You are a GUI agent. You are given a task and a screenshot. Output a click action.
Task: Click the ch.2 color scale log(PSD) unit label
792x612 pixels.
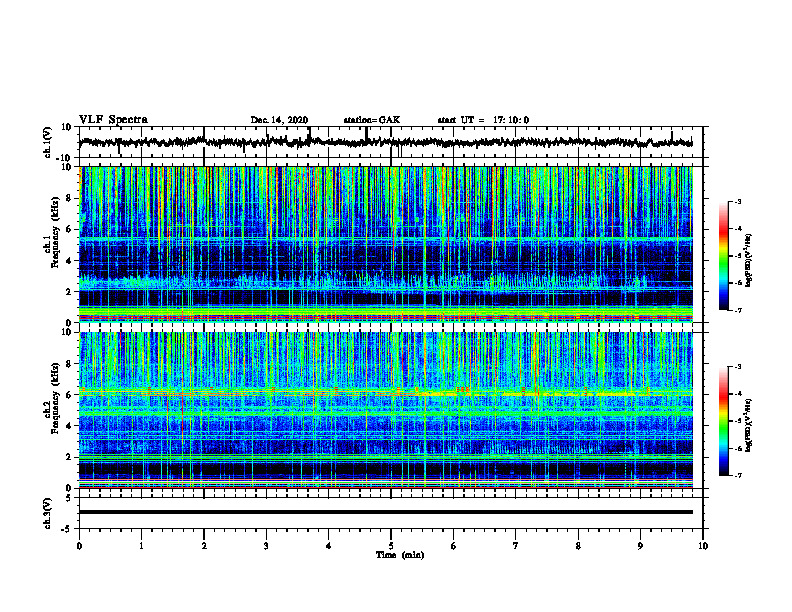tap(749, 425)
